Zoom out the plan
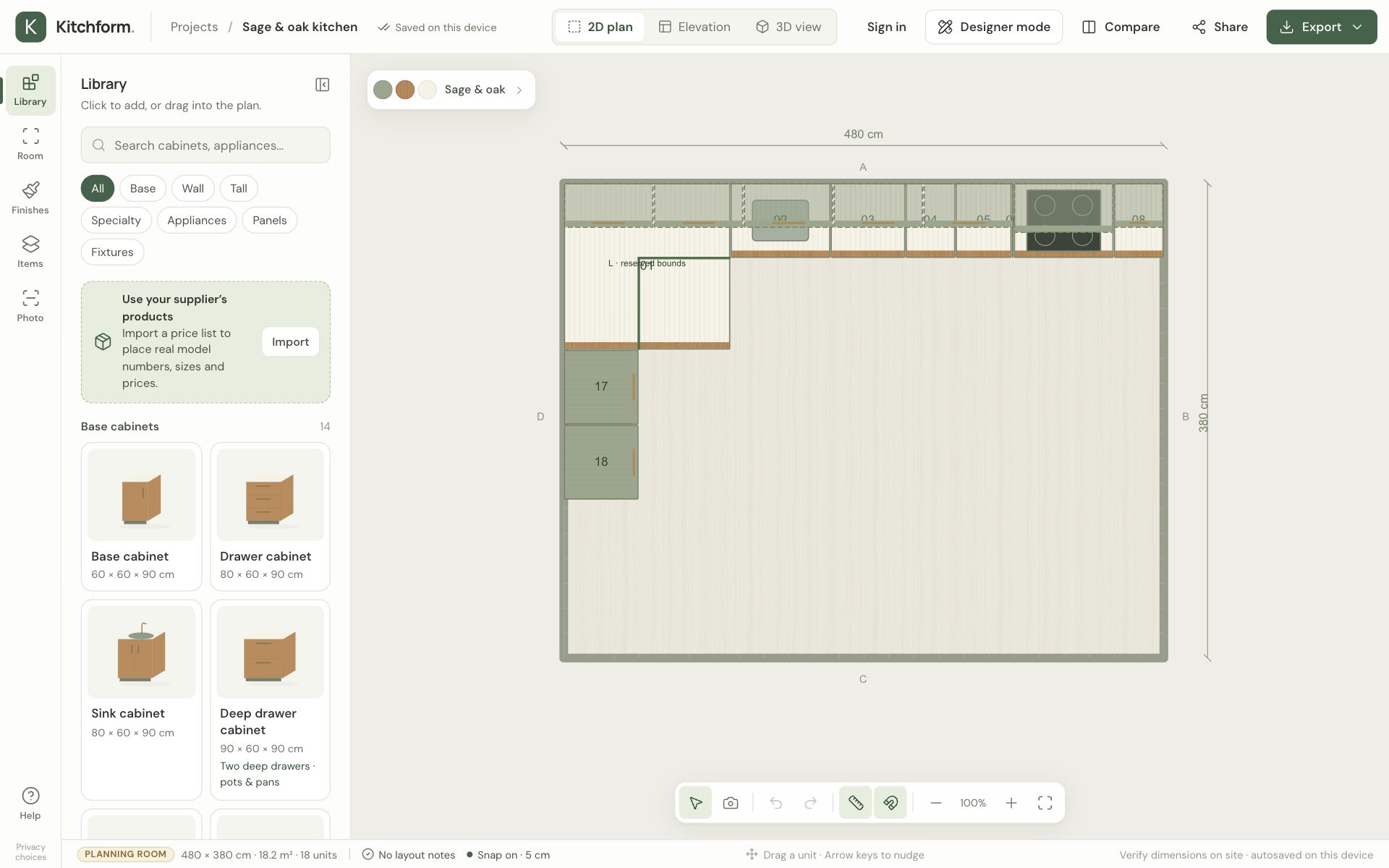1389x868 pixels. (935, 803)
